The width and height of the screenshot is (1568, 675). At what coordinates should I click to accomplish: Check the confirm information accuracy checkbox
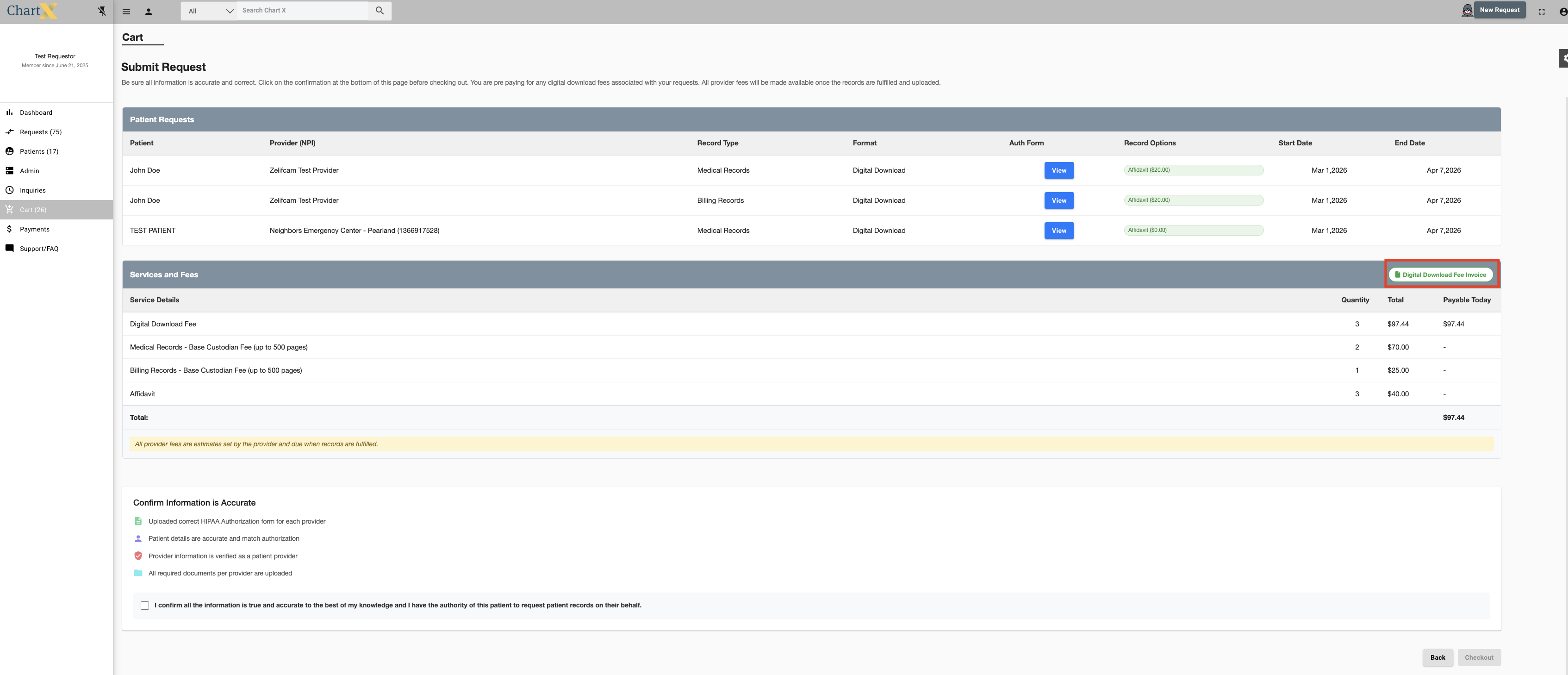145,606
